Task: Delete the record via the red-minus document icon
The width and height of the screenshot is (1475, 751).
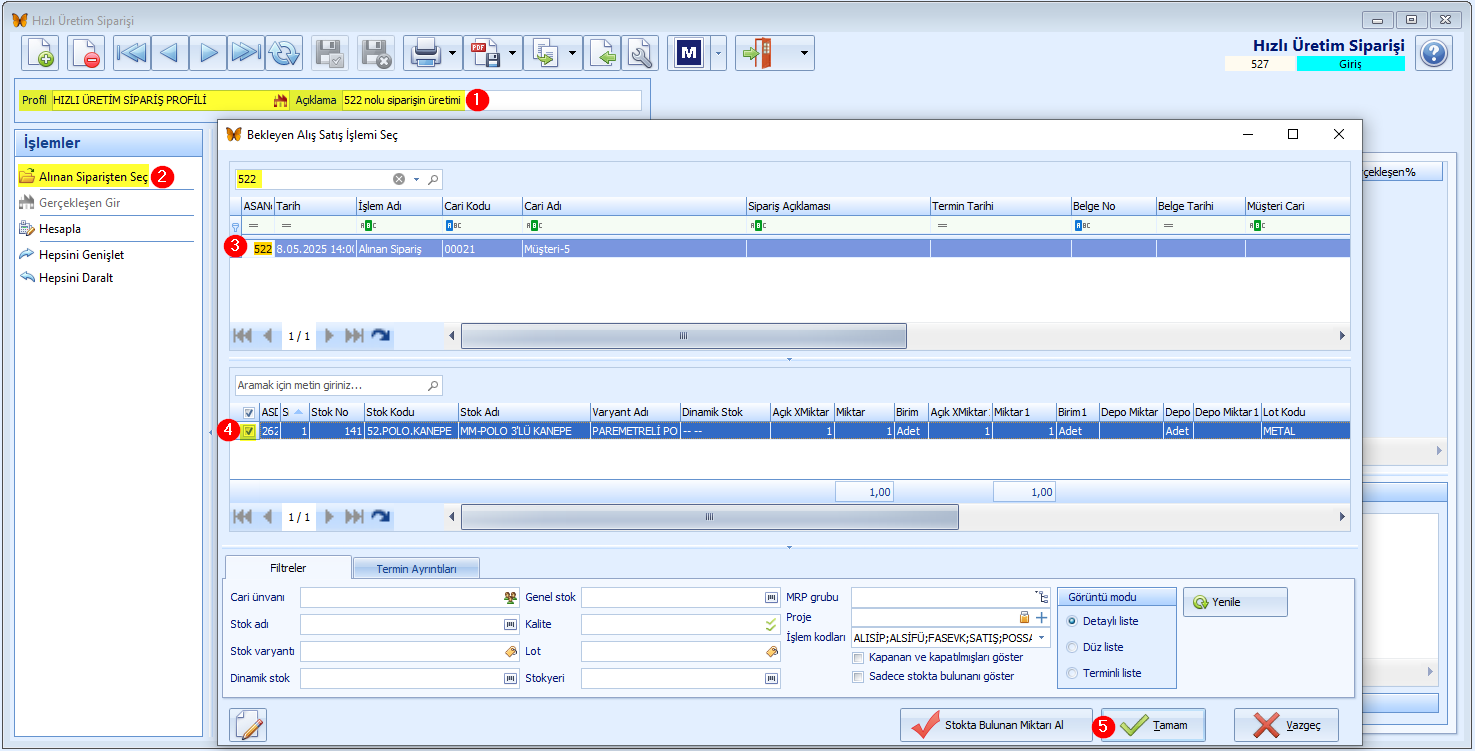Action: [86, 53]
